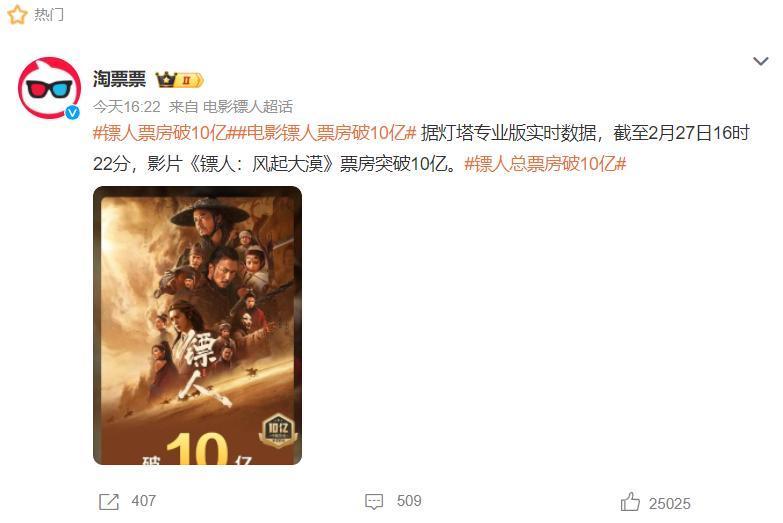Like the post with the thumbs-up icon
Screen dimensions: 783x523
[x=630, y=502]
